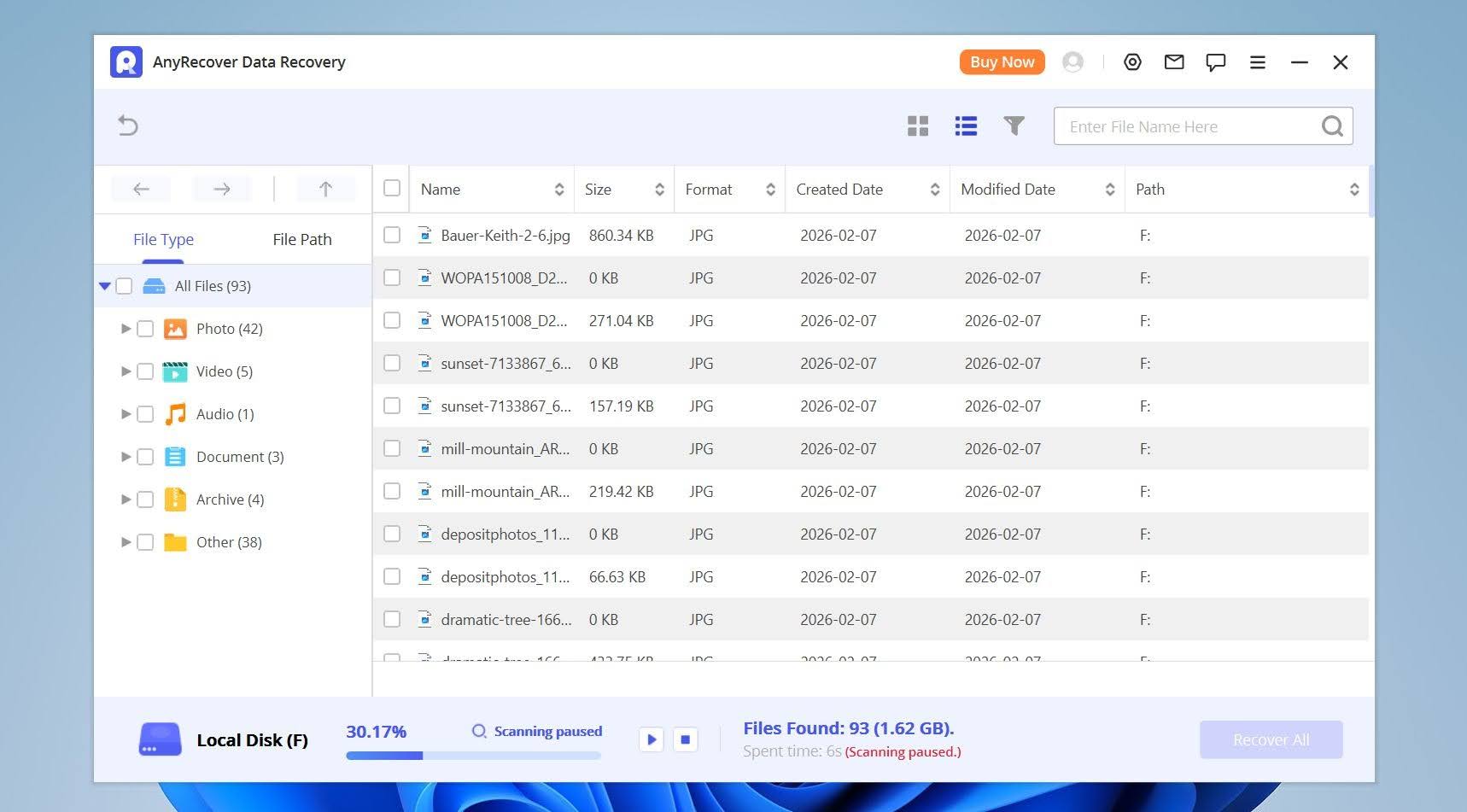Open the settings target icon

[1132, 62]
